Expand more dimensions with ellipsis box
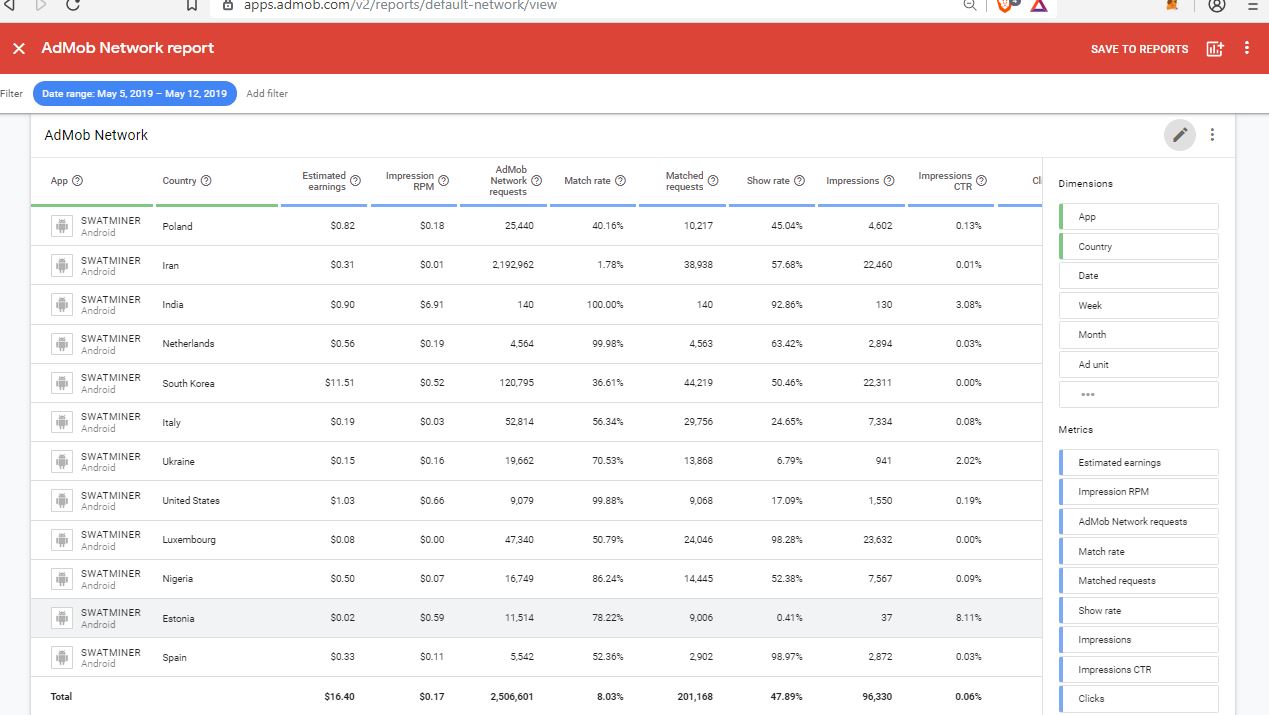This screenshot has height=715, width=1269. pyautogui.click(x=1139, y=394)
